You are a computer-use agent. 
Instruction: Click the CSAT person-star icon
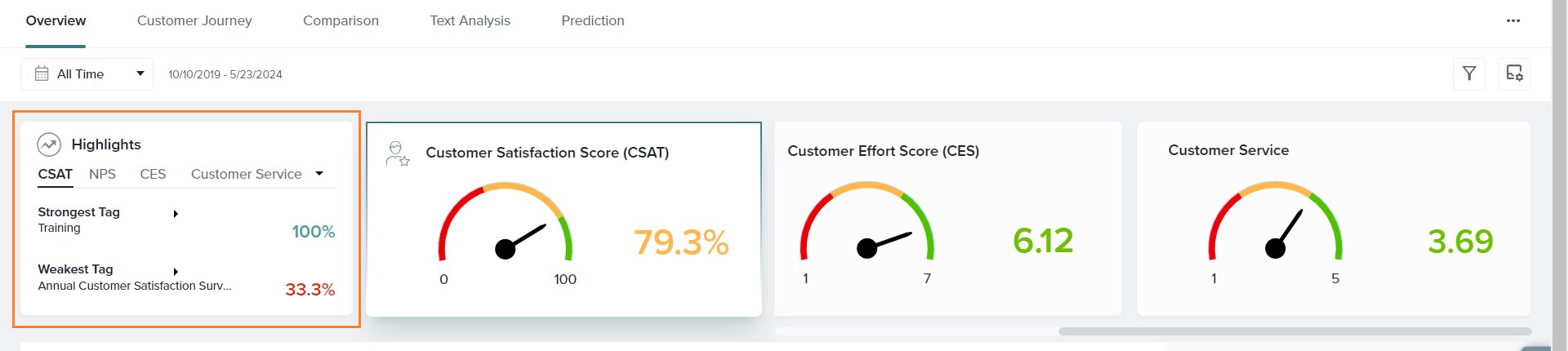click(x=397, y=153)
